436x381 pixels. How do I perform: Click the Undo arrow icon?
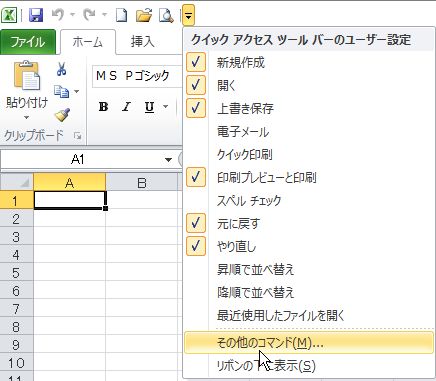point(58,15)
